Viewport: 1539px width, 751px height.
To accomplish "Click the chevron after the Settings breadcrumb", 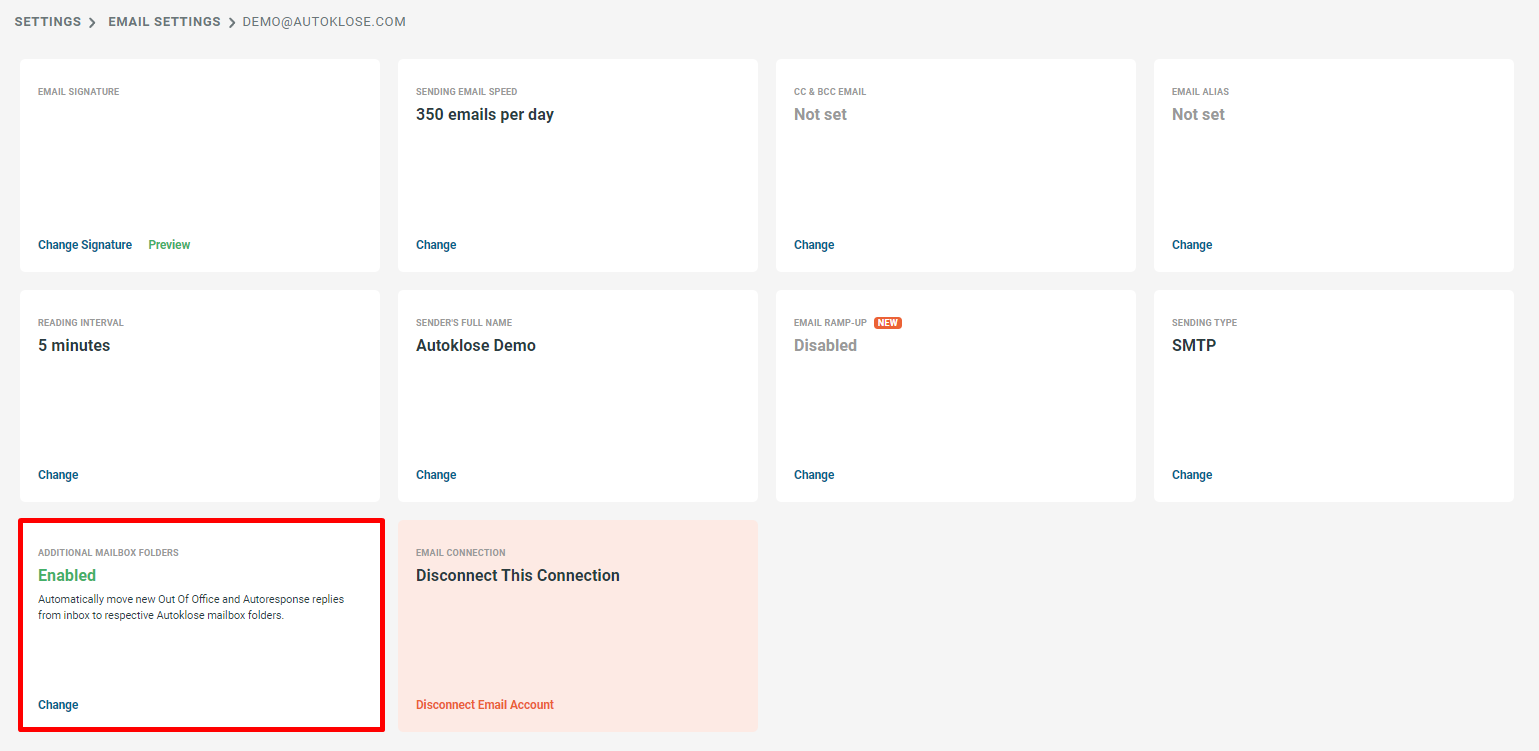I will [92, 22].
